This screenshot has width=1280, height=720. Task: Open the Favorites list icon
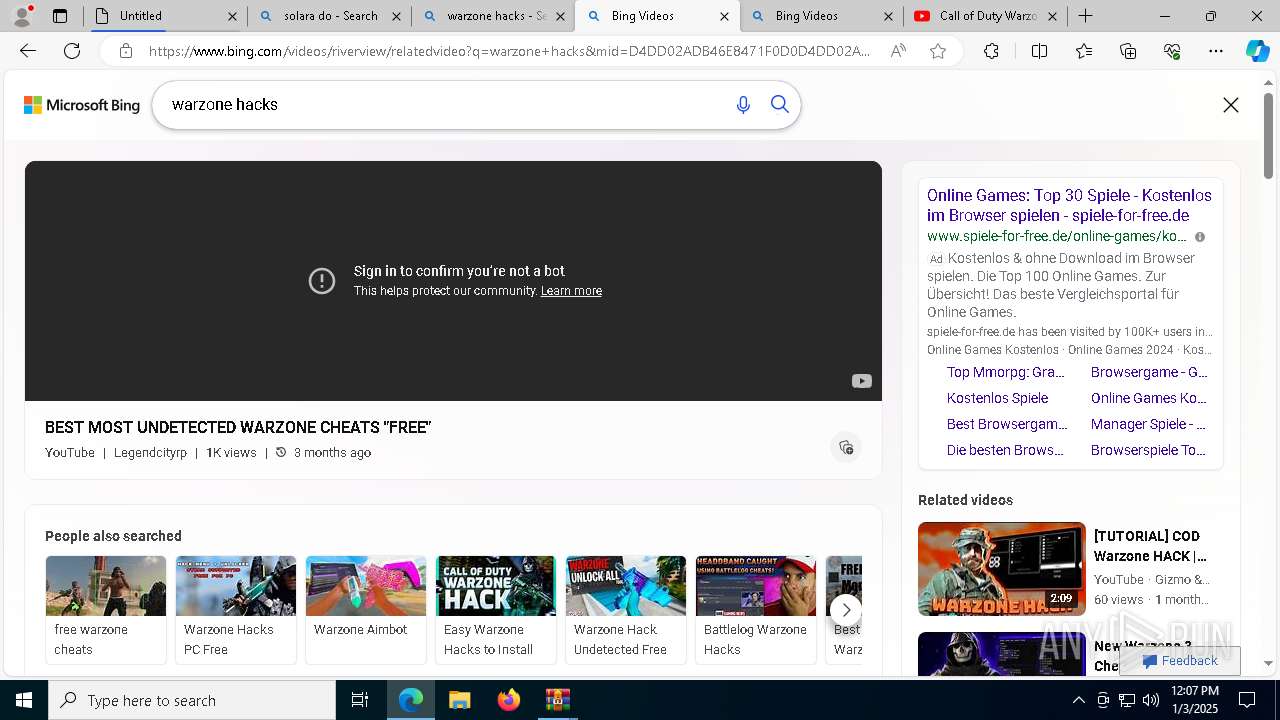1084,51
